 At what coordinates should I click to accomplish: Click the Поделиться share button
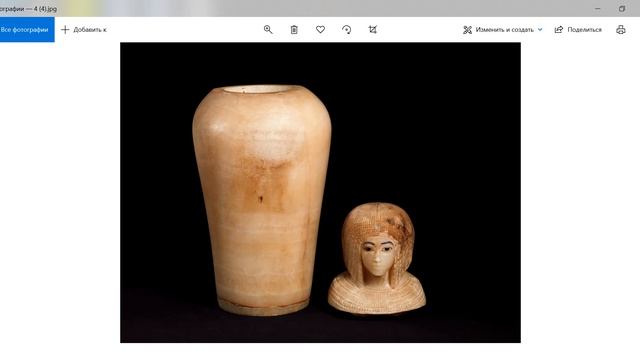(578, 29)
